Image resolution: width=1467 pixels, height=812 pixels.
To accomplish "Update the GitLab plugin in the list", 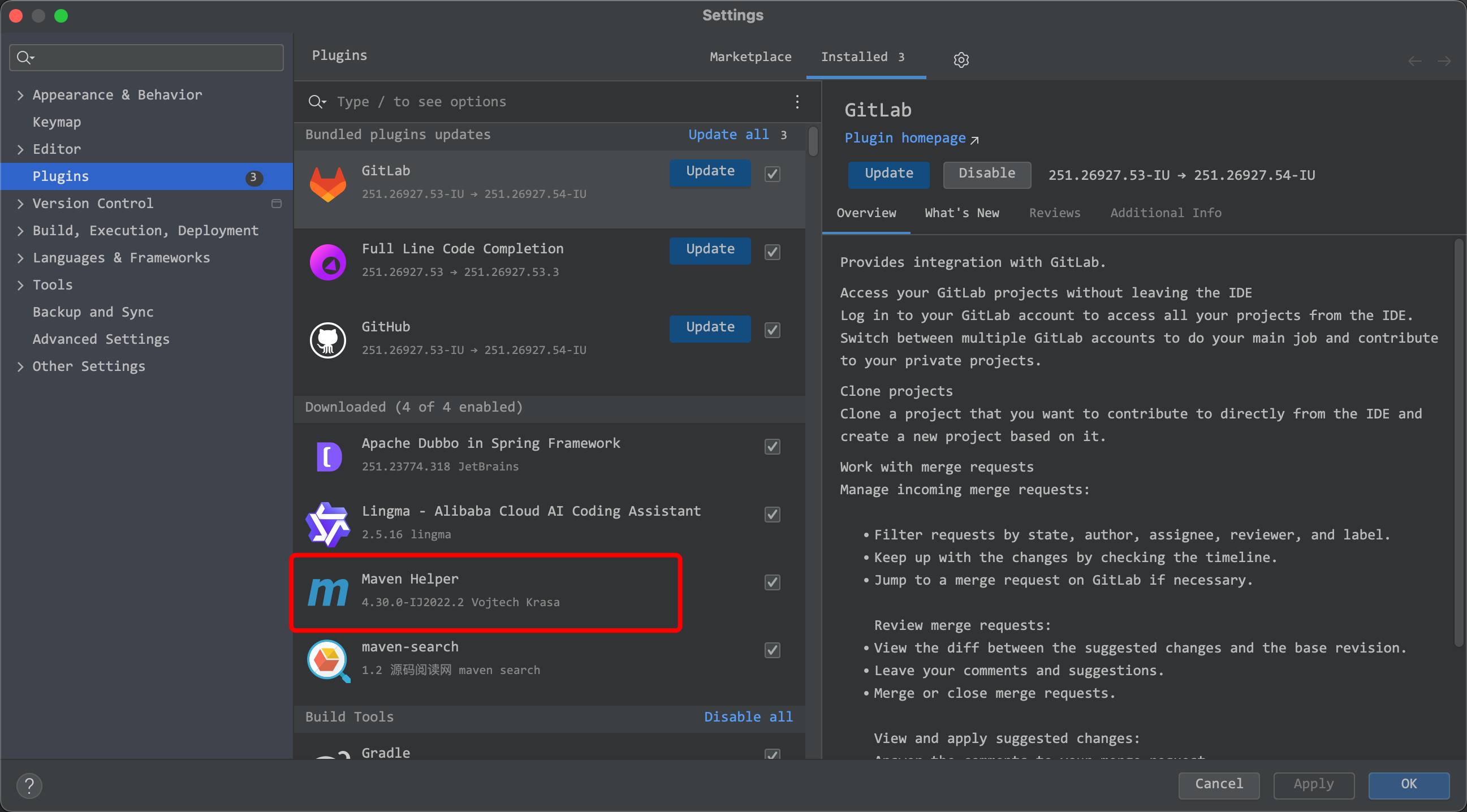I will coord(710,171).
